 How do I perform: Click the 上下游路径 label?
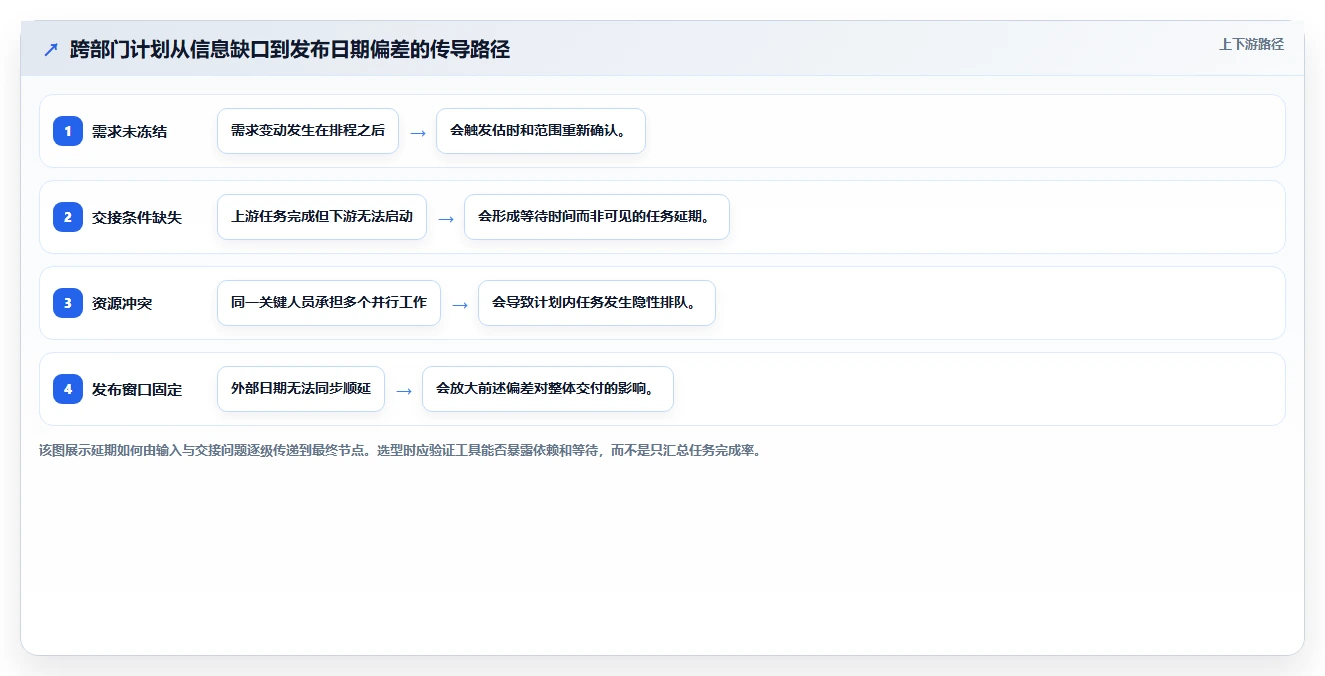[1251, 45]
